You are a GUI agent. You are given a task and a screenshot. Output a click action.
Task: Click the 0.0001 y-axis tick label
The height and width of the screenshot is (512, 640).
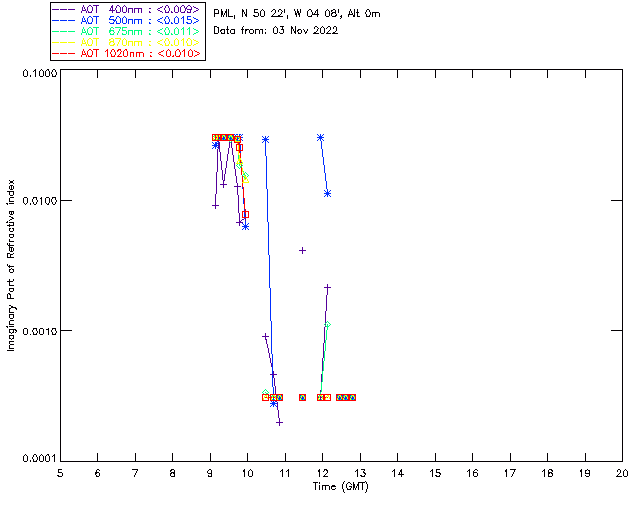tap(40, 459)
